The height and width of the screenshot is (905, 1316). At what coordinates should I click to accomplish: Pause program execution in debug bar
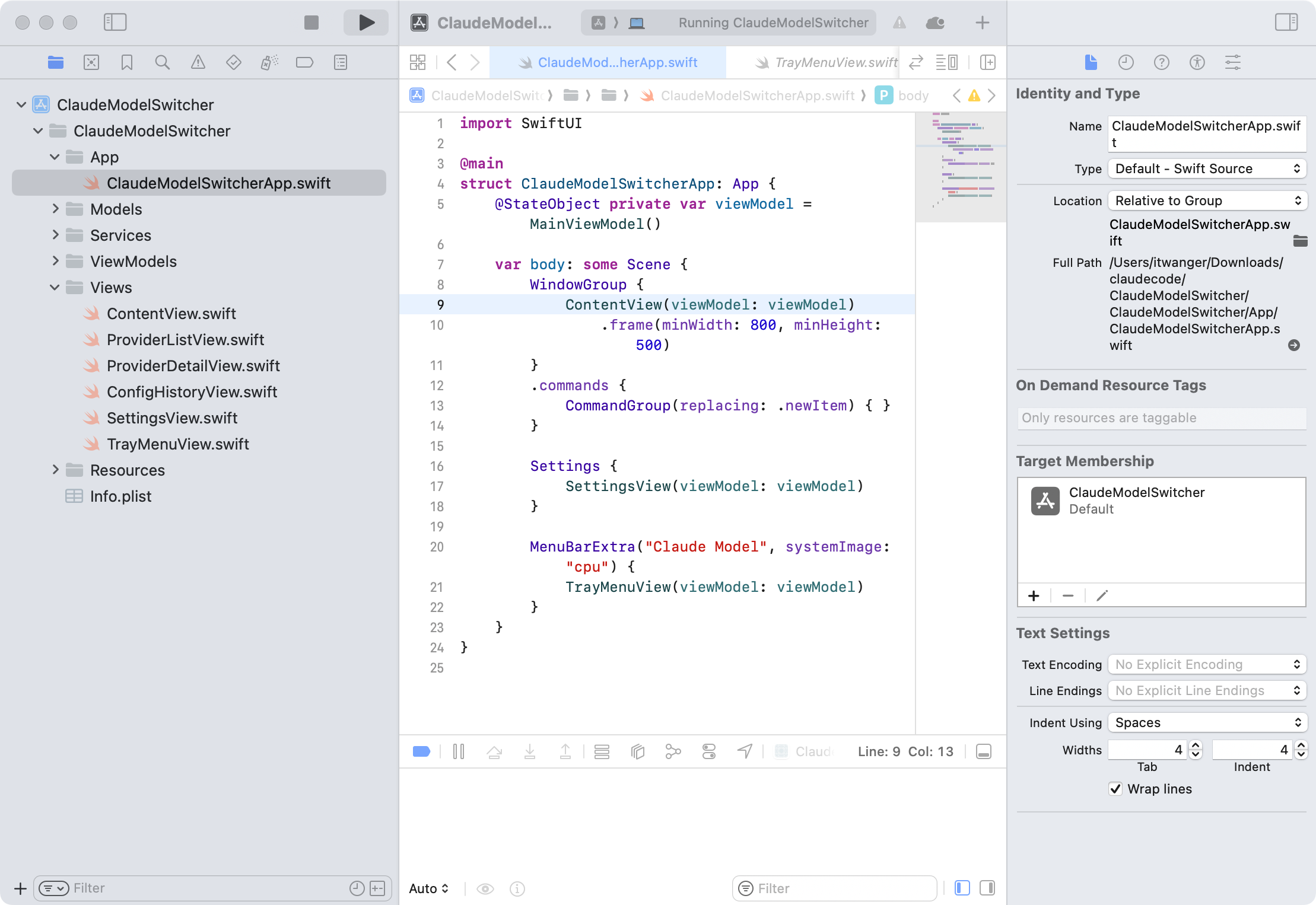click(458, 752)
